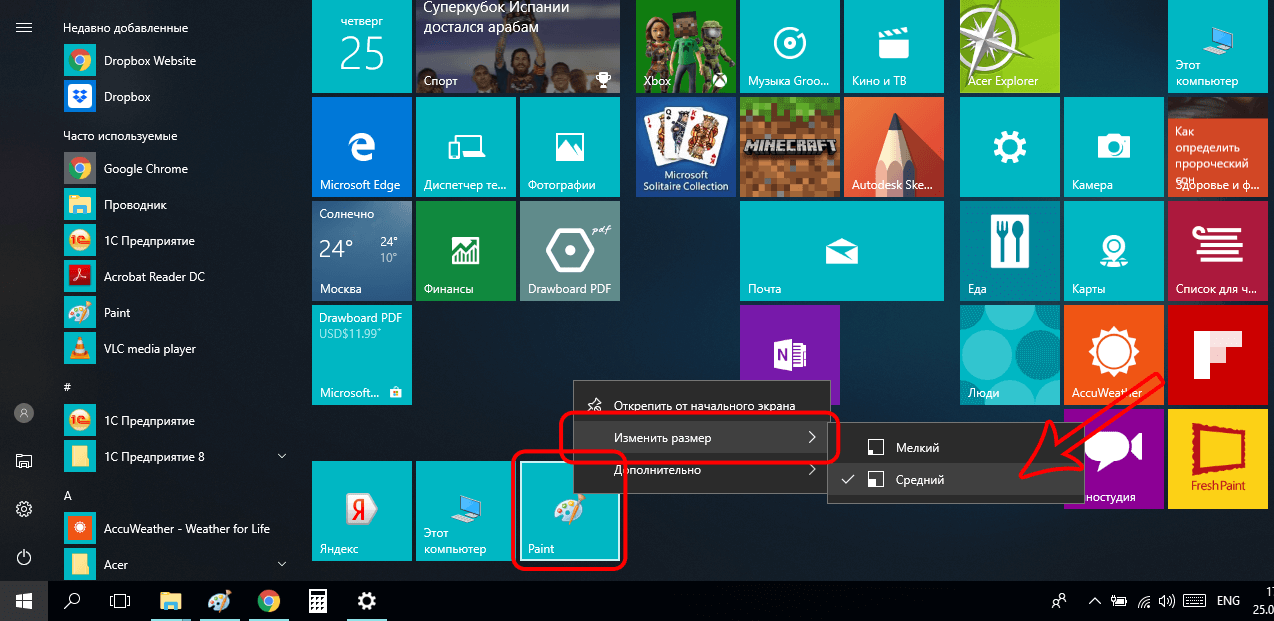The width and height of the screenshot is (1274, 621).
Task: Open Microsoft Solitaire Collection tile
Action: (x=685, y=146)
